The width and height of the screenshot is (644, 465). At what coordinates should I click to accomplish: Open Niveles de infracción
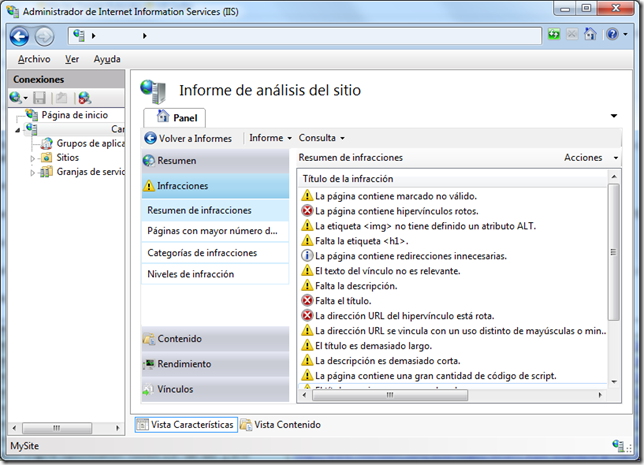click(215, 274)
